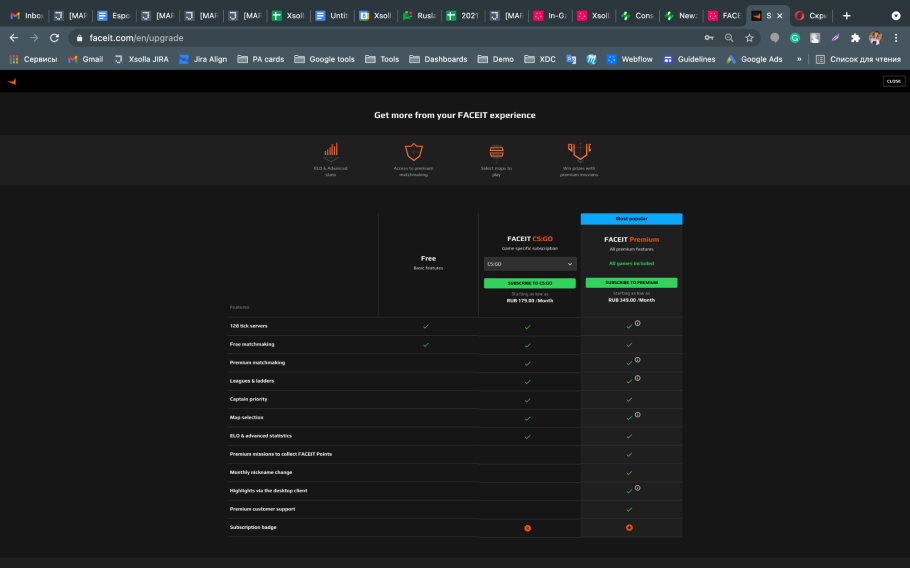Click Premium subscription badge orange icon

(629, 527)
